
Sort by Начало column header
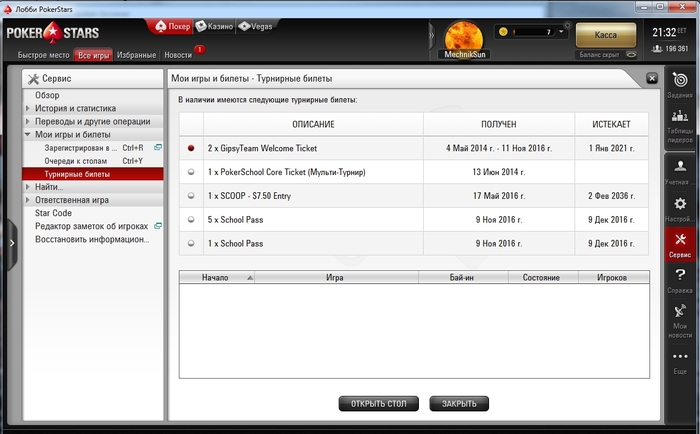217,277
